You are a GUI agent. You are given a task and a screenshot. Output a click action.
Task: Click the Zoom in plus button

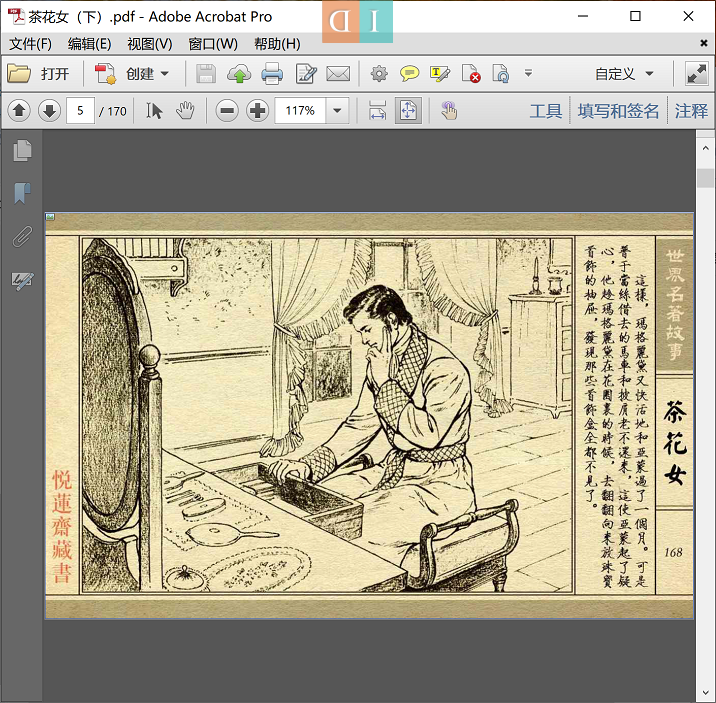coord(258,110)
